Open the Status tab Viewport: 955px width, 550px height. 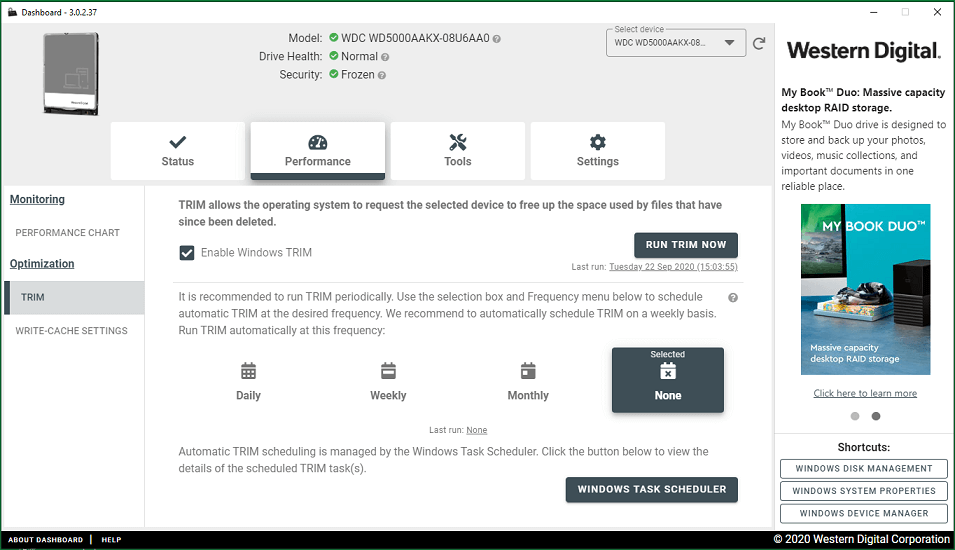click(178, 151)
